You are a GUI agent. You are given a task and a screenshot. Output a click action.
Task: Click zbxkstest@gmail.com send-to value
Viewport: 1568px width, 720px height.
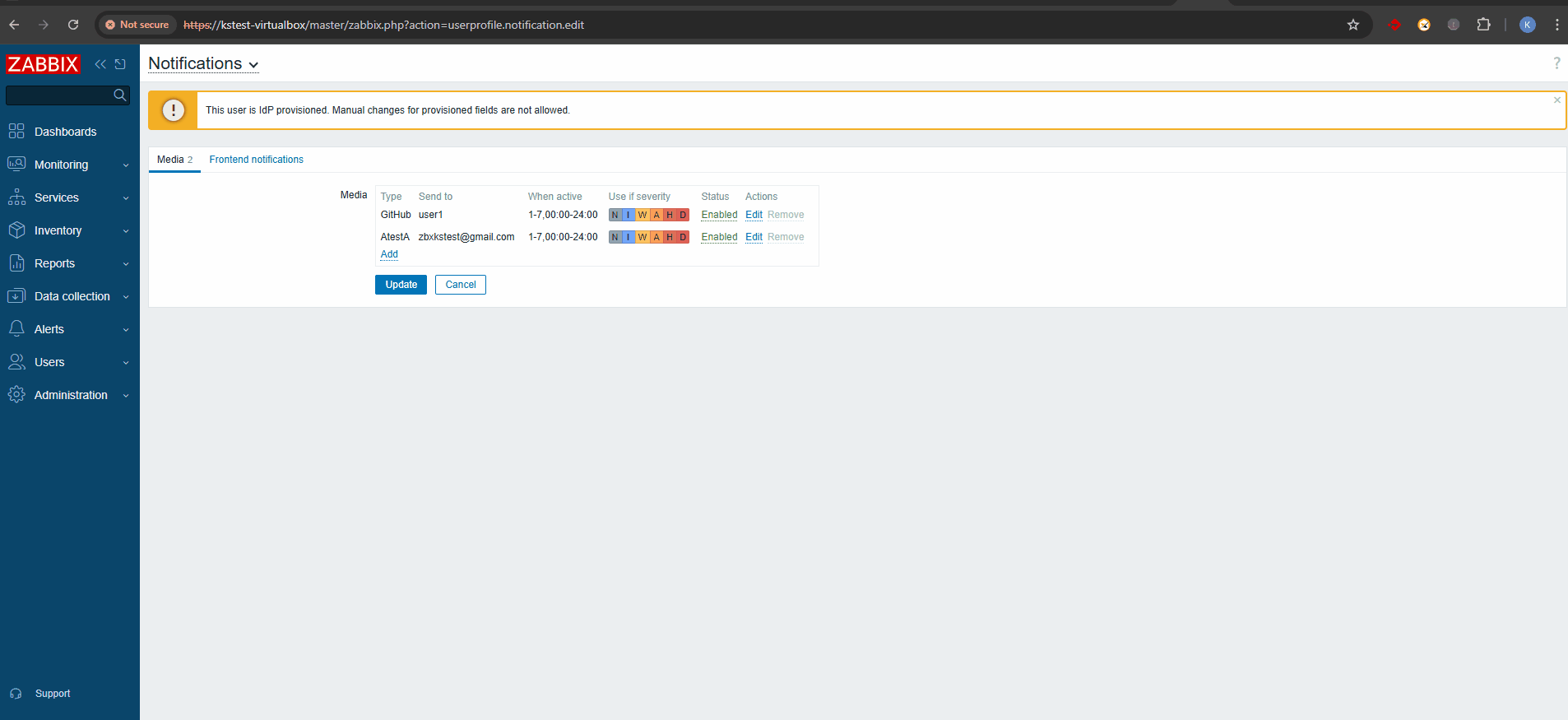[466, 237]
